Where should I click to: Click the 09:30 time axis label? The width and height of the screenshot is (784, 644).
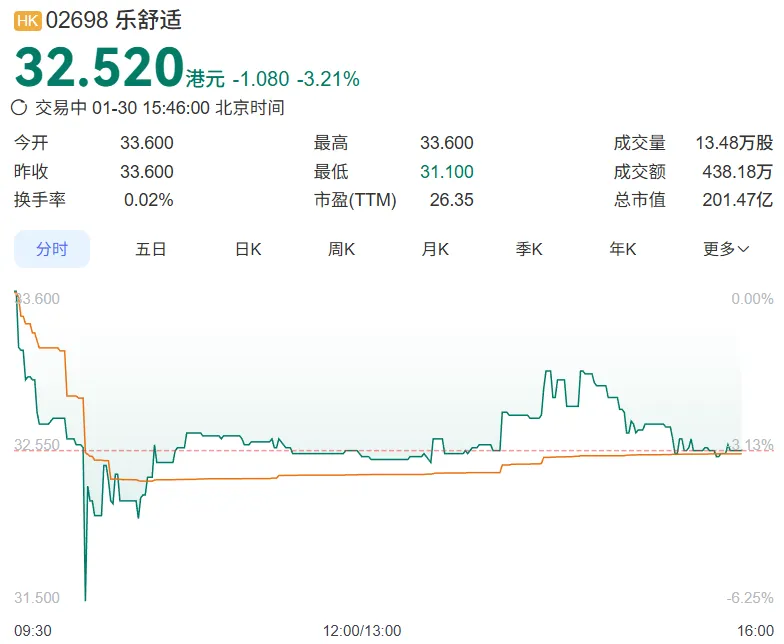32,631
